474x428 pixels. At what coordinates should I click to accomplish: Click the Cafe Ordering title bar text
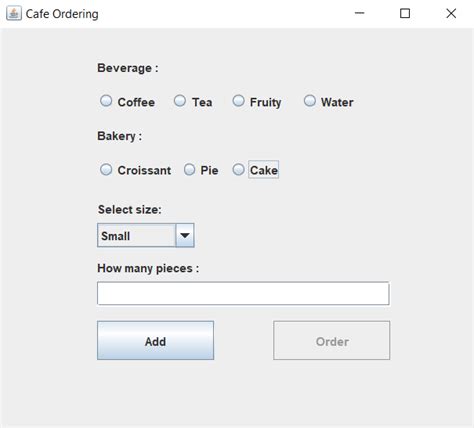[62, 14]
